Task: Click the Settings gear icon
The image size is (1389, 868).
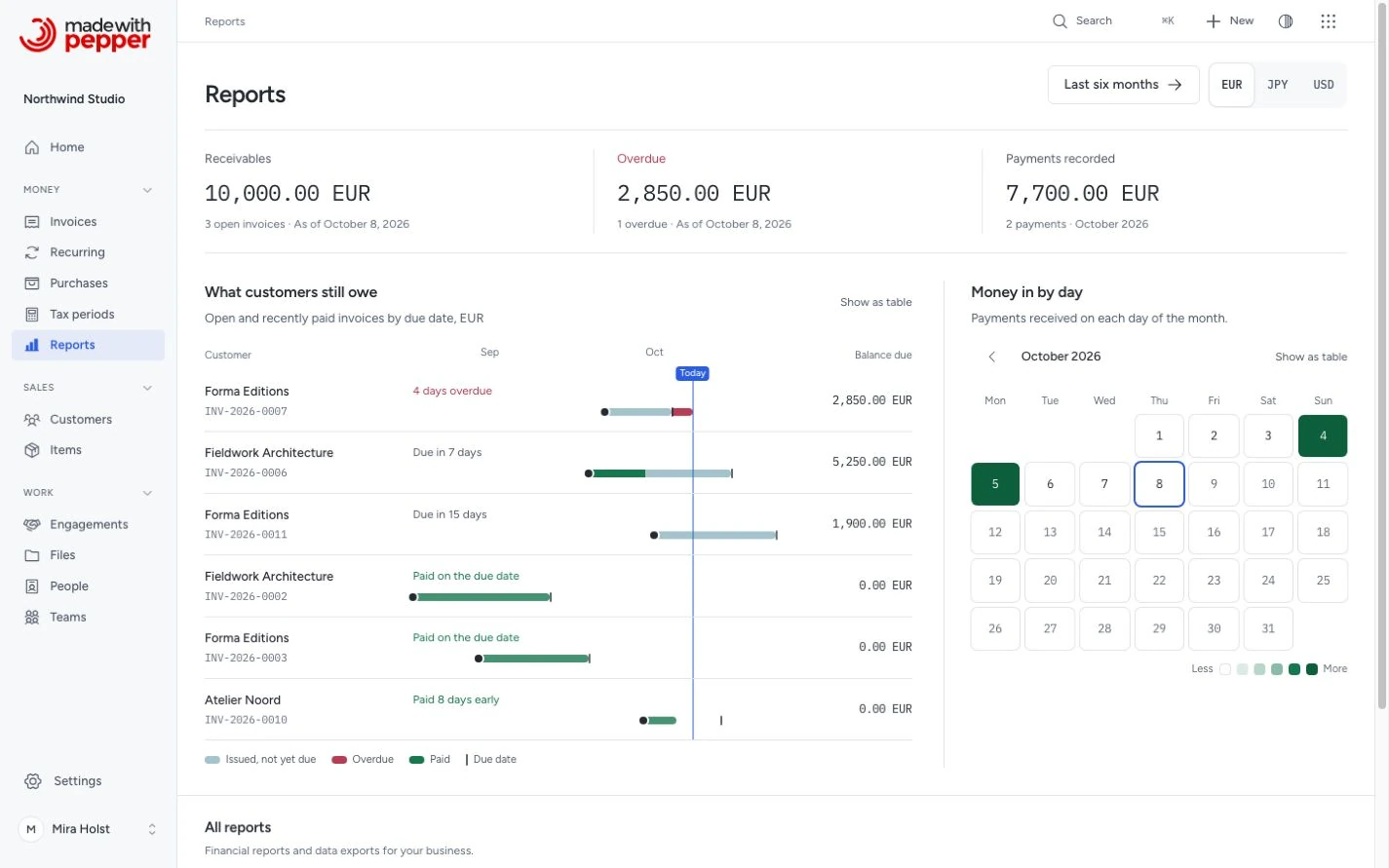Action: point(33,781)
